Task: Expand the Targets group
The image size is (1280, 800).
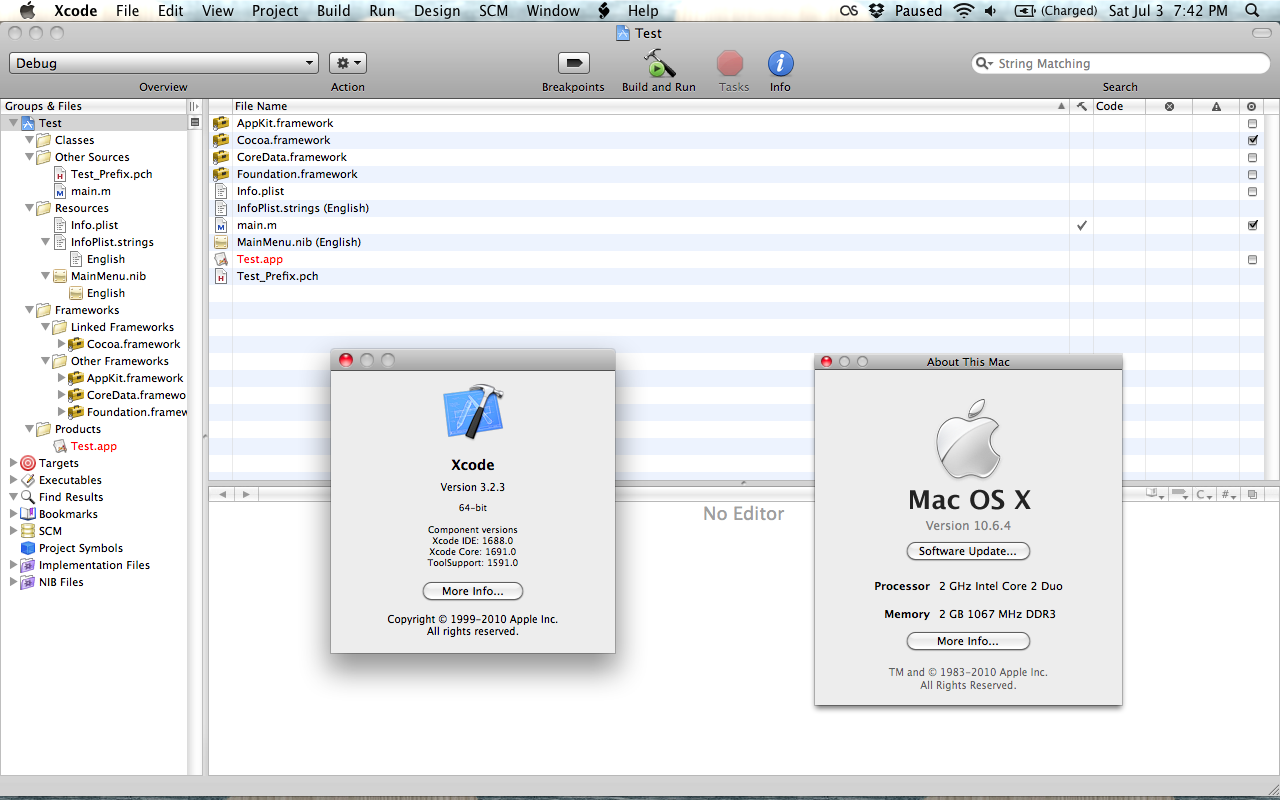Action: (x=13, y=463)
